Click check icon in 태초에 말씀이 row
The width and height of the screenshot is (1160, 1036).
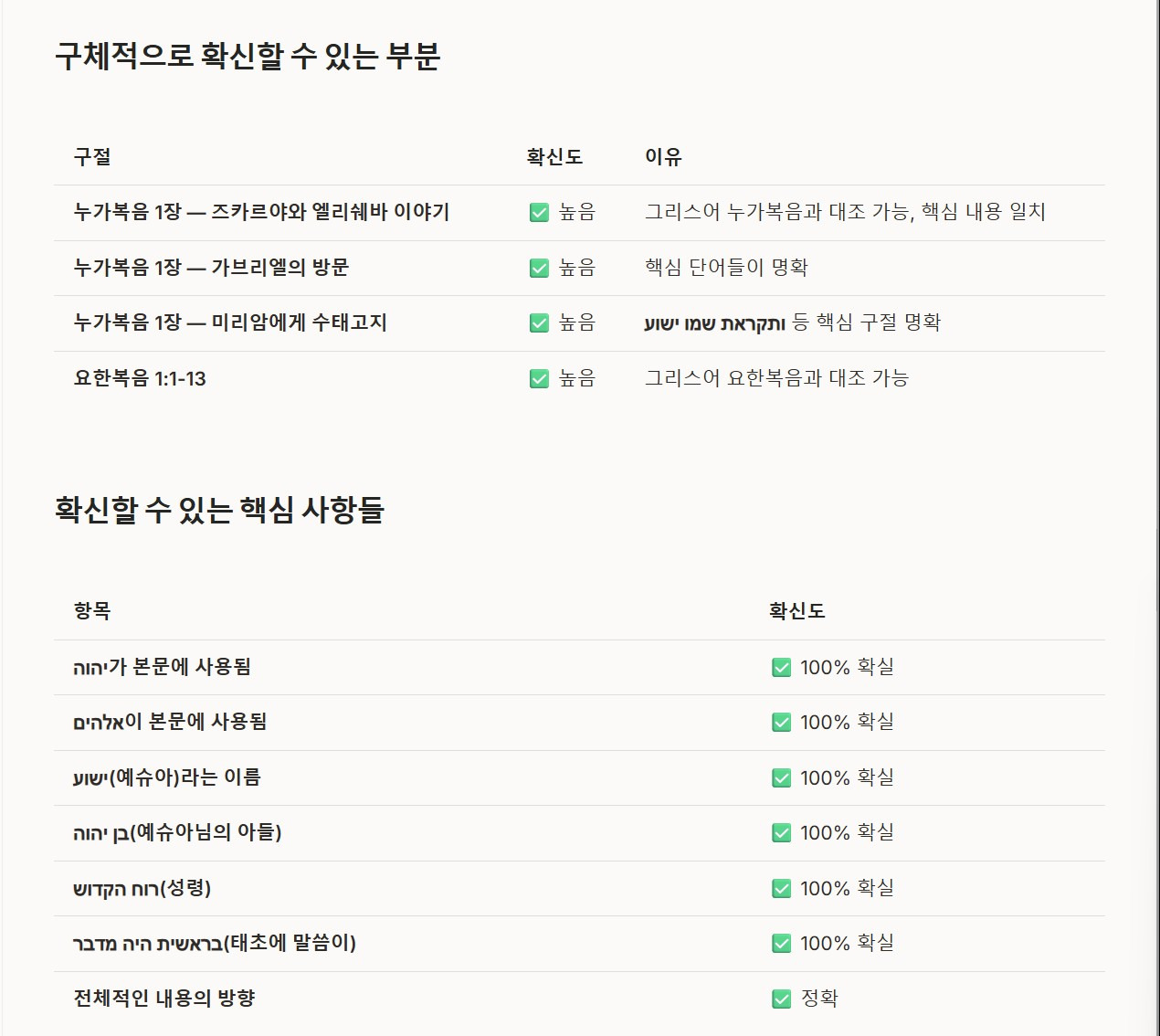781,943
